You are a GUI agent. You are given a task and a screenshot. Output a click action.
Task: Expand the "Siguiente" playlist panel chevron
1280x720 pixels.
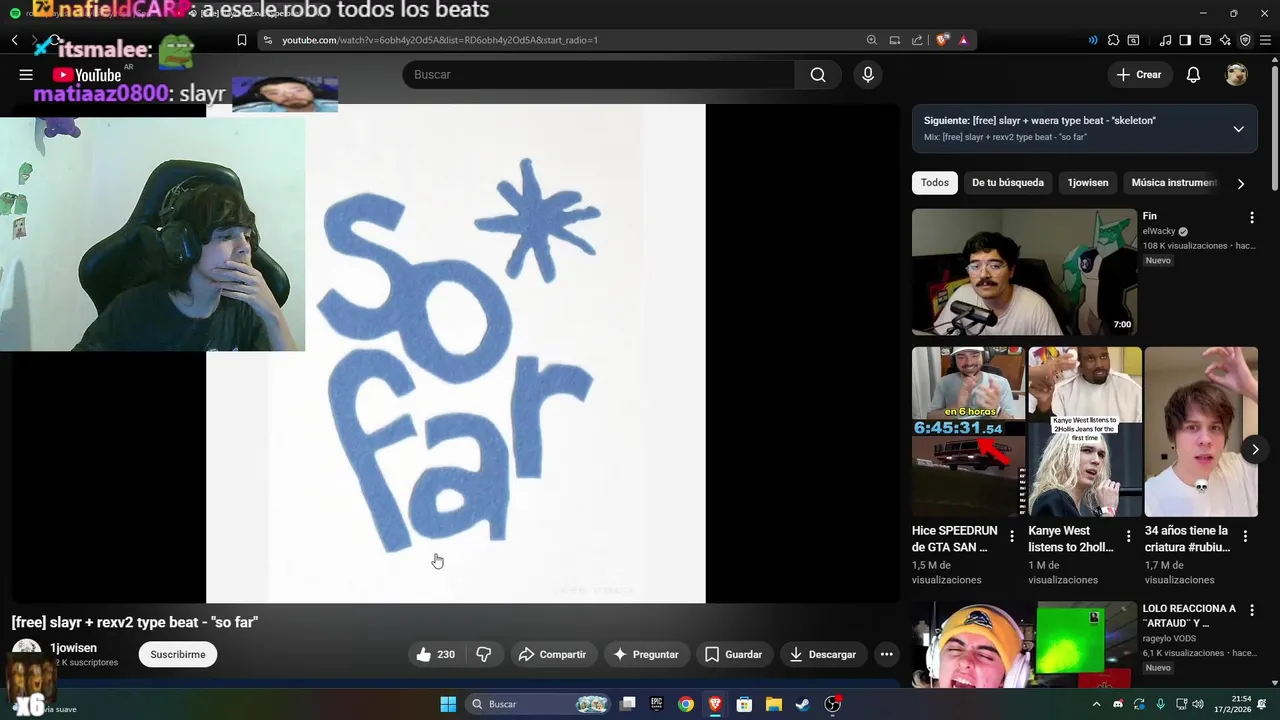tap(1238, 129)
